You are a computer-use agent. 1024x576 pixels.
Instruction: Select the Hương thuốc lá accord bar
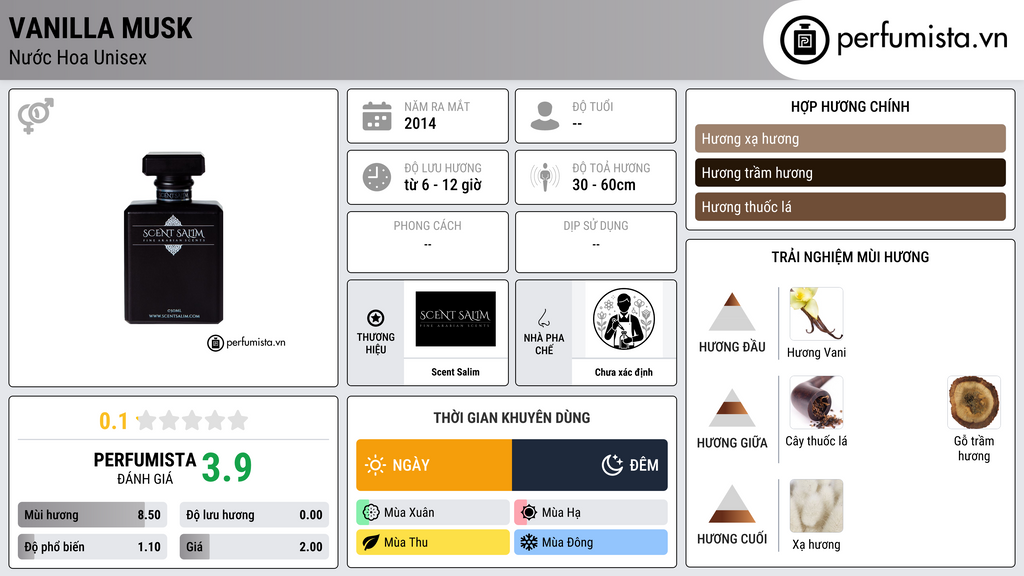(x=850, y=206)
